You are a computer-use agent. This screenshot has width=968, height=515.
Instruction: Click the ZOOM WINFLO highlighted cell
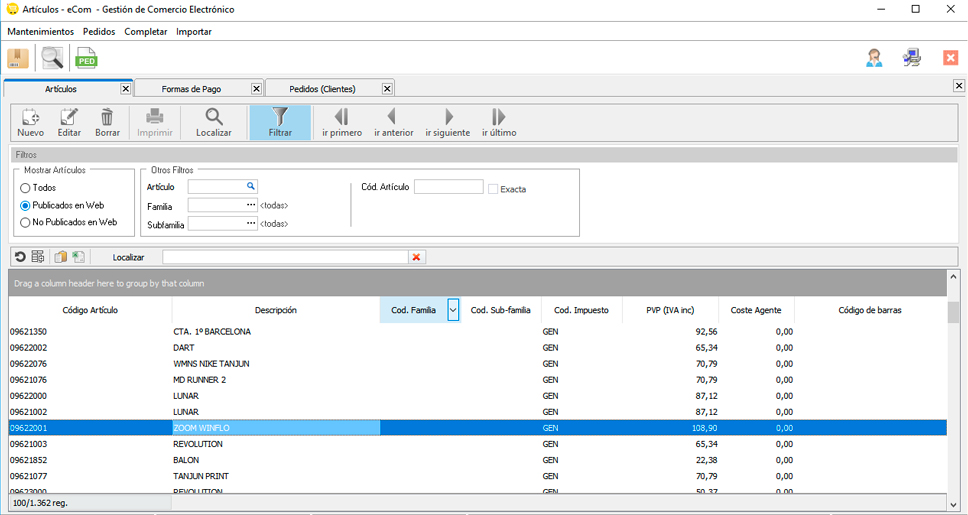click(x=276, y=428)
